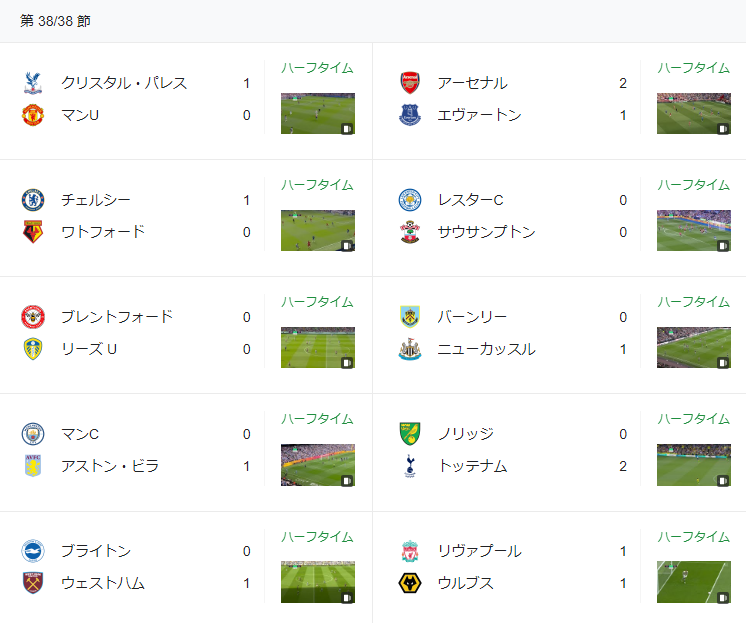Click the ブレントフォード team name
The image size is (746, 623).
(117, 317)
